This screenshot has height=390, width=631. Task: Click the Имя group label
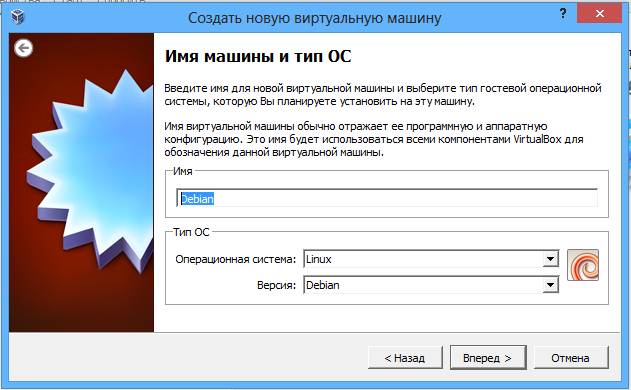[183, 171]
